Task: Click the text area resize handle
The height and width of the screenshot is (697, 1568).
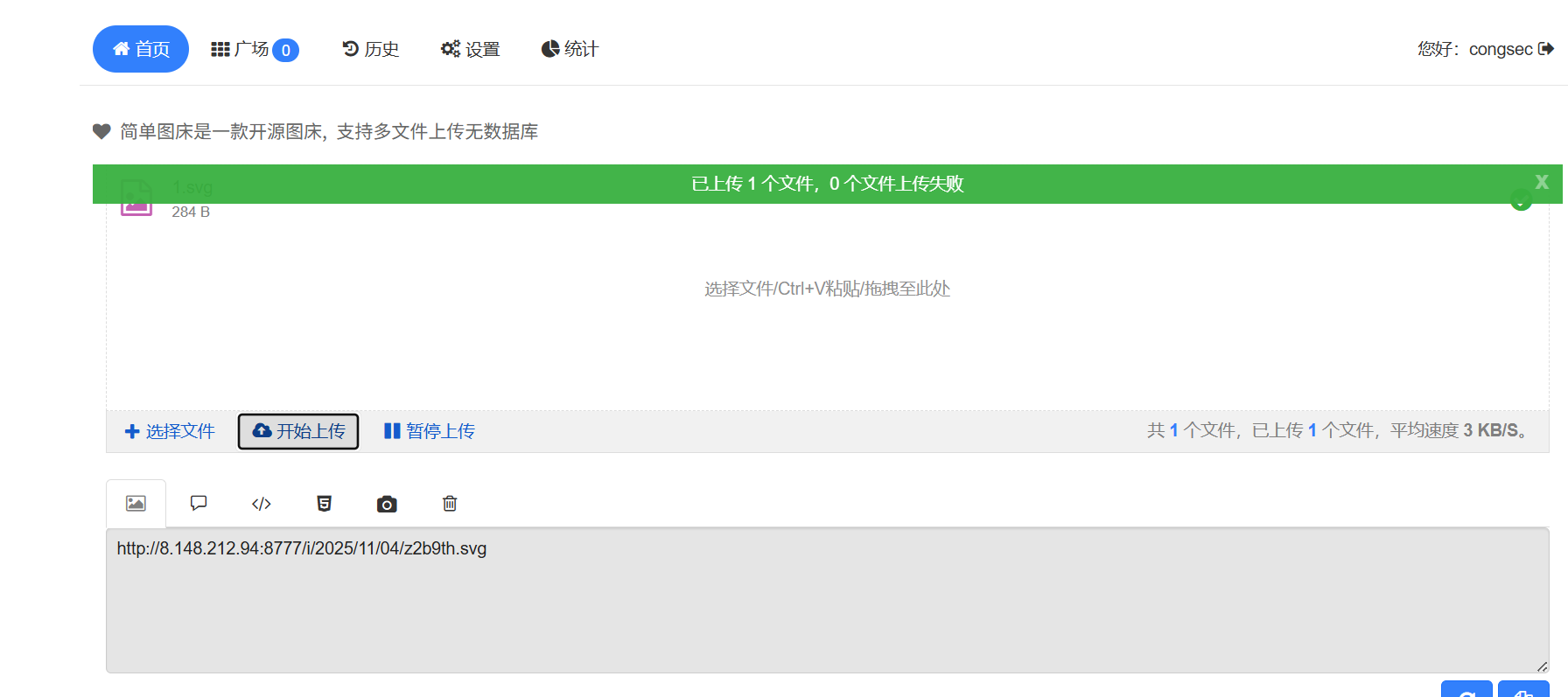Action: pos(1542,666)
